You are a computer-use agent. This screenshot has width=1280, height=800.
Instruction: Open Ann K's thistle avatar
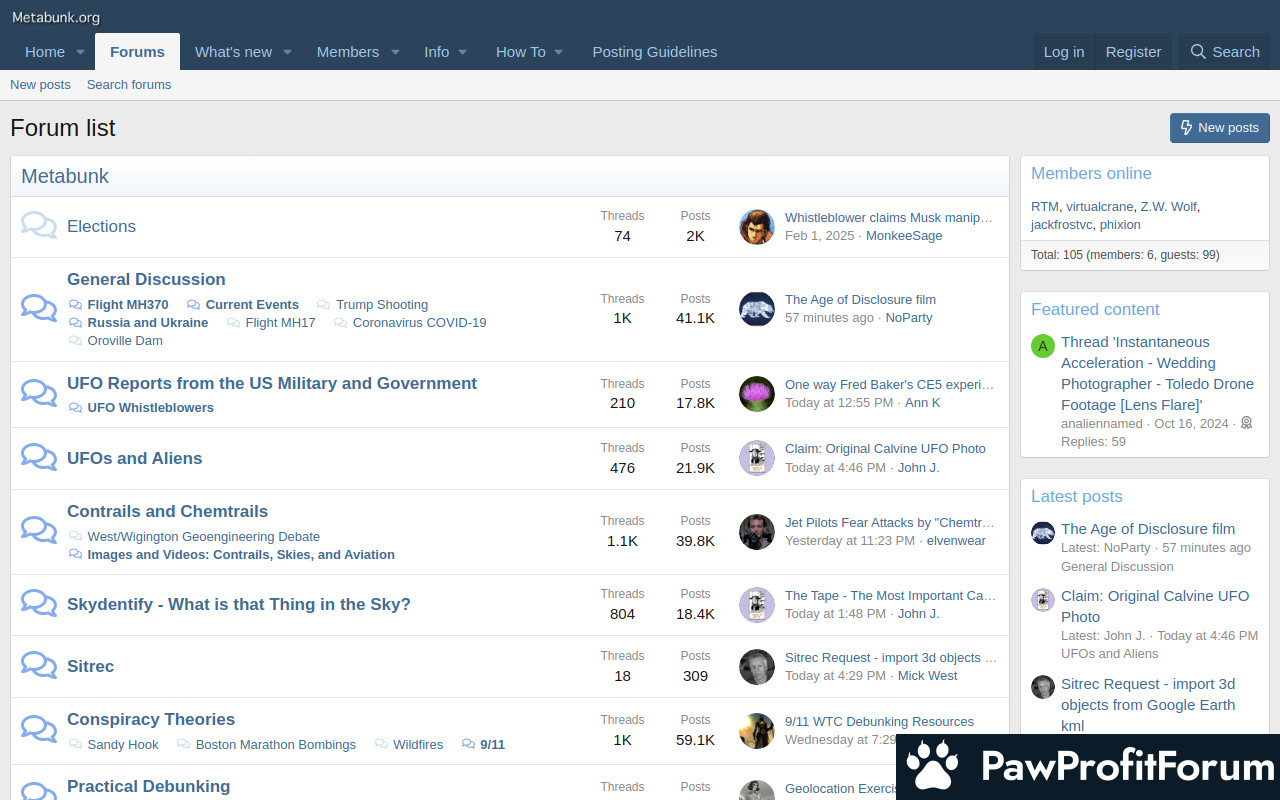click(757, 394)
